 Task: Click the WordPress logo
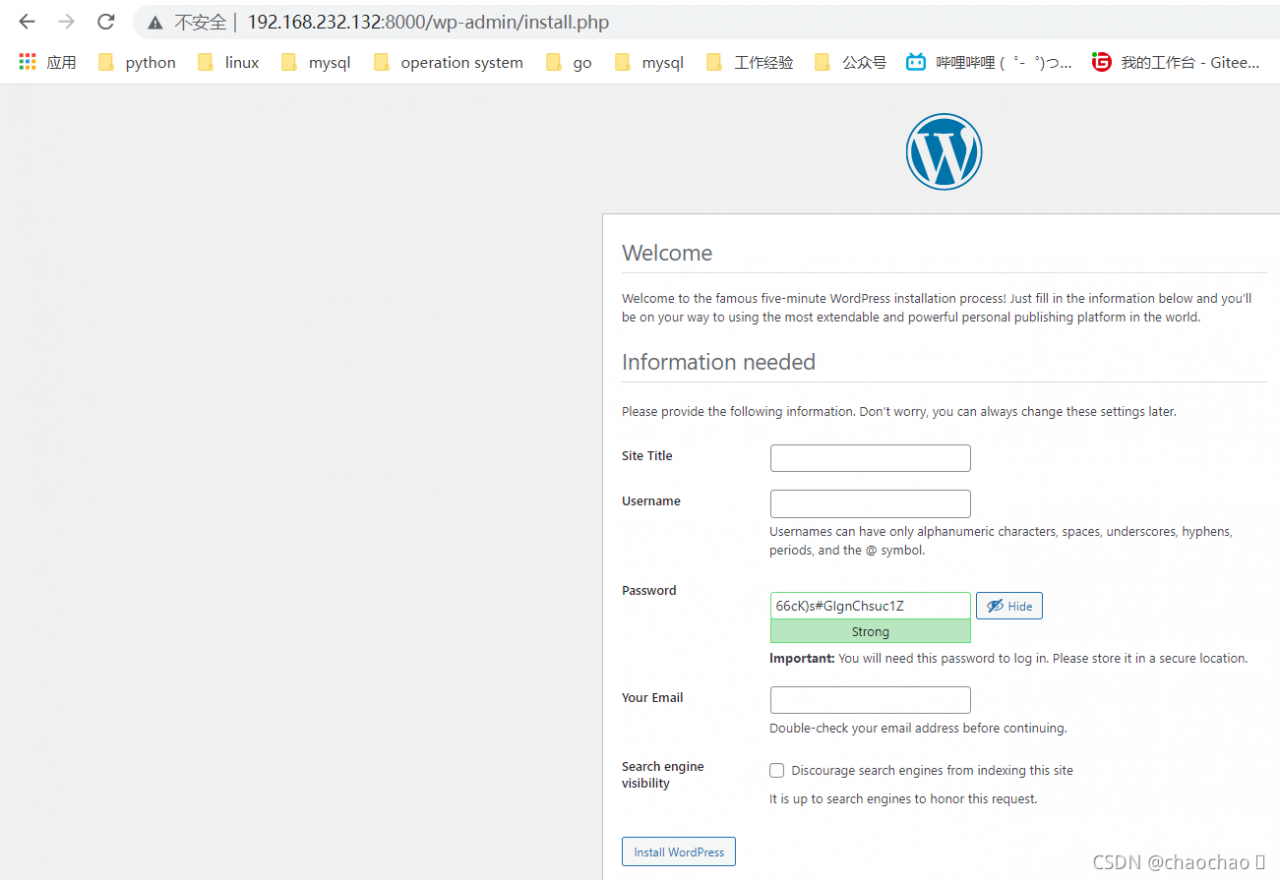(944, 152)
